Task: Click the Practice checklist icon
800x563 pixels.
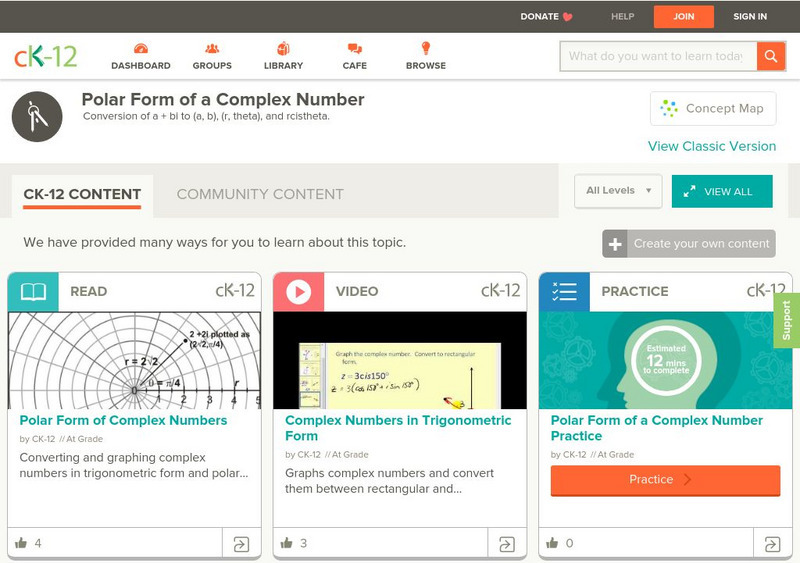Action: click(564, 291)
